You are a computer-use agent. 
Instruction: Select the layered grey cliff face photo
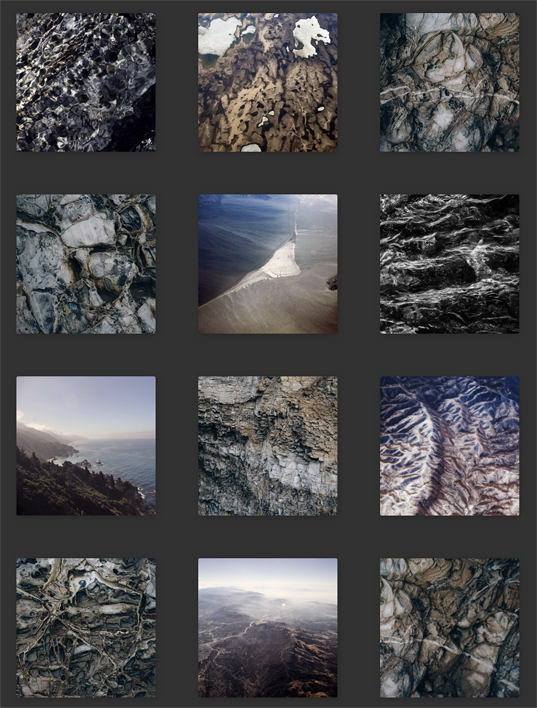(x=268, y=446)
